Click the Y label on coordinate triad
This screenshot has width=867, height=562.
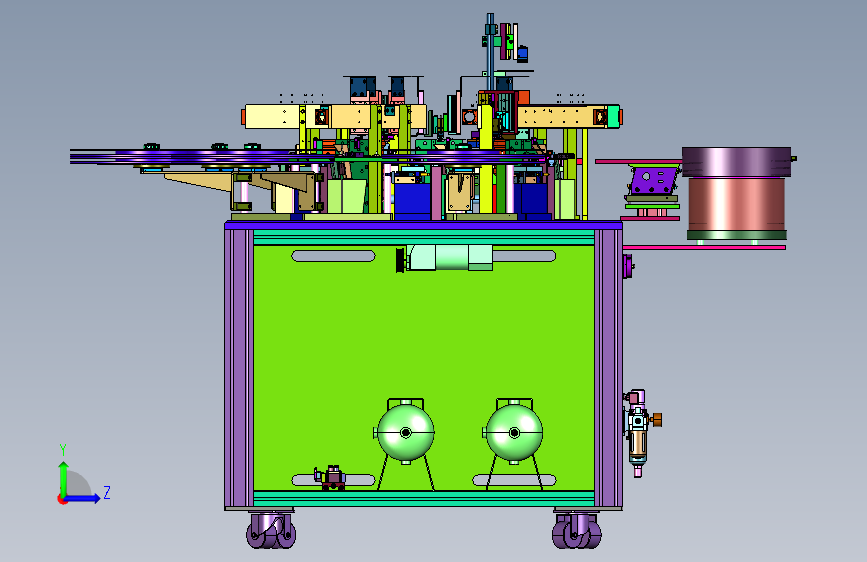point(63,450)
